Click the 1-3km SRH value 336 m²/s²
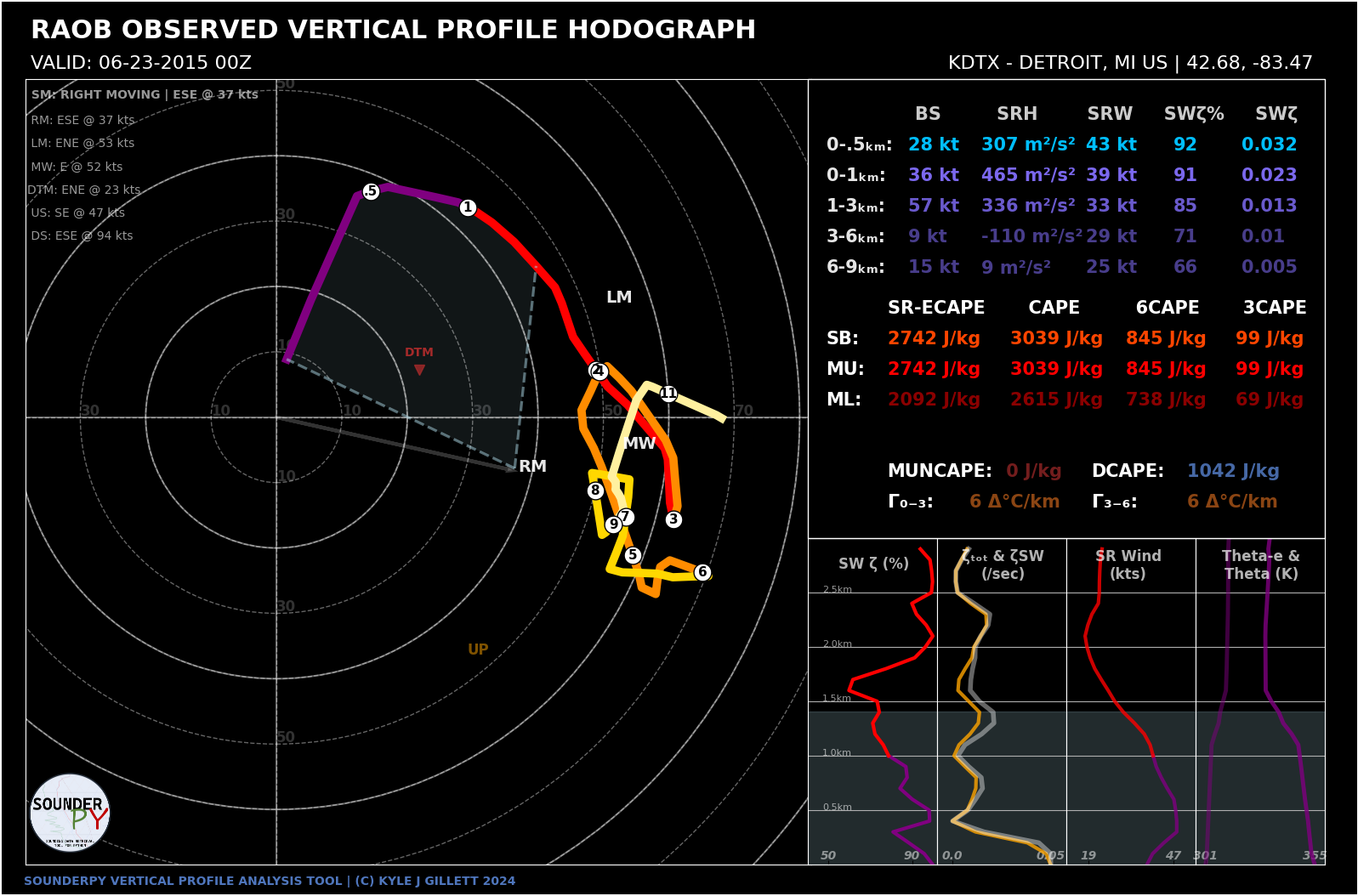Screen dimensions: 1358x896 (1028, 206)
